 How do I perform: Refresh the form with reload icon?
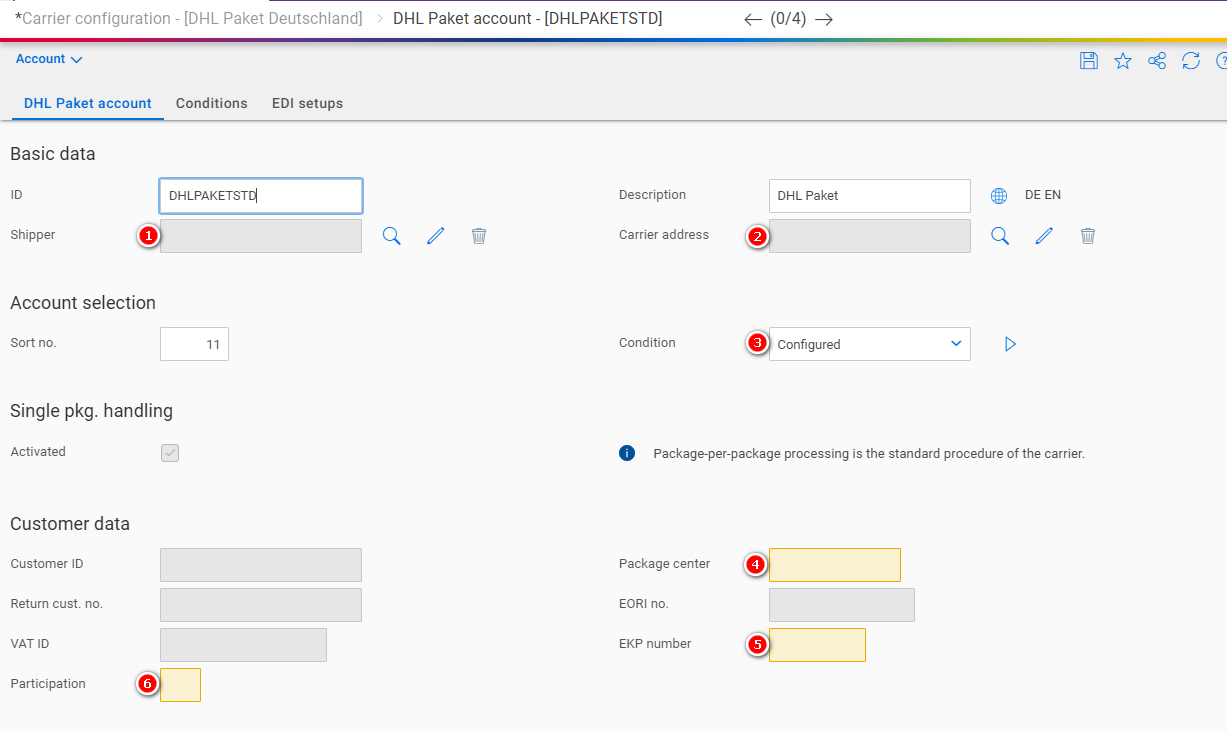pos(1191,61)
